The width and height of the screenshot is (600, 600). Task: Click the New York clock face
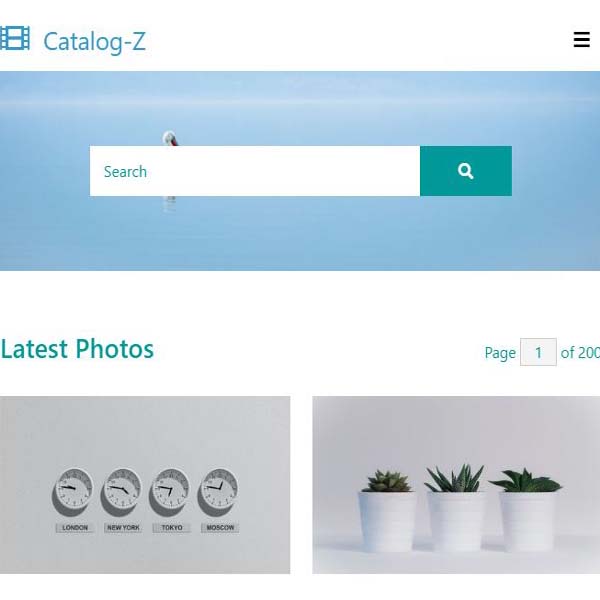pos(122,488)
